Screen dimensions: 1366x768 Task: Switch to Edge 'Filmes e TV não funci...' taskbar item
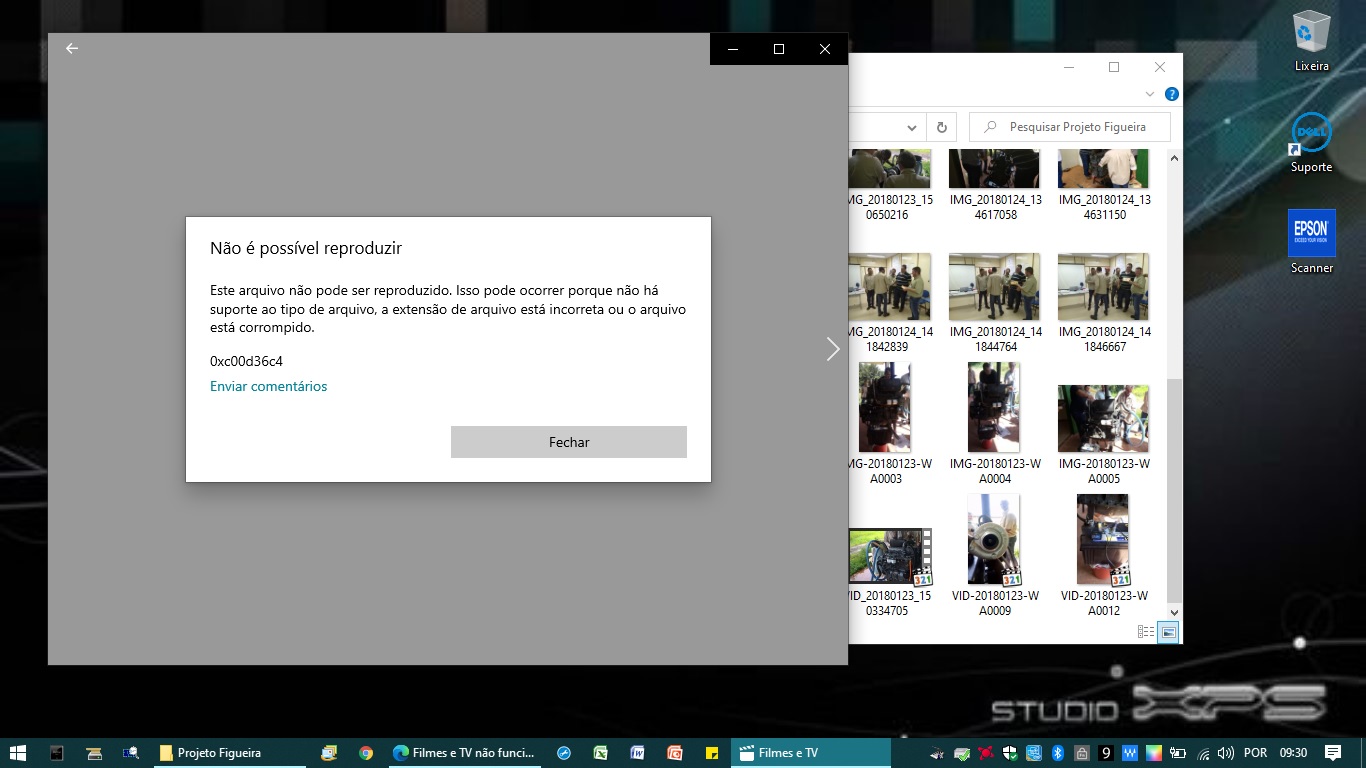[x=466, y=753]
